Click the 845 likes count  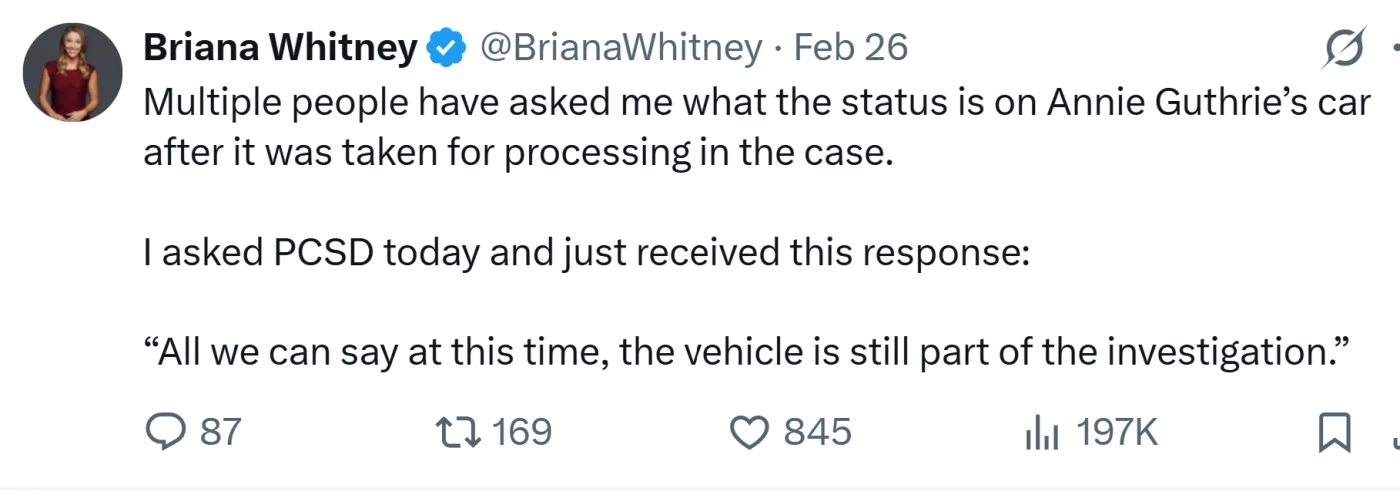[x=817, y=432]
